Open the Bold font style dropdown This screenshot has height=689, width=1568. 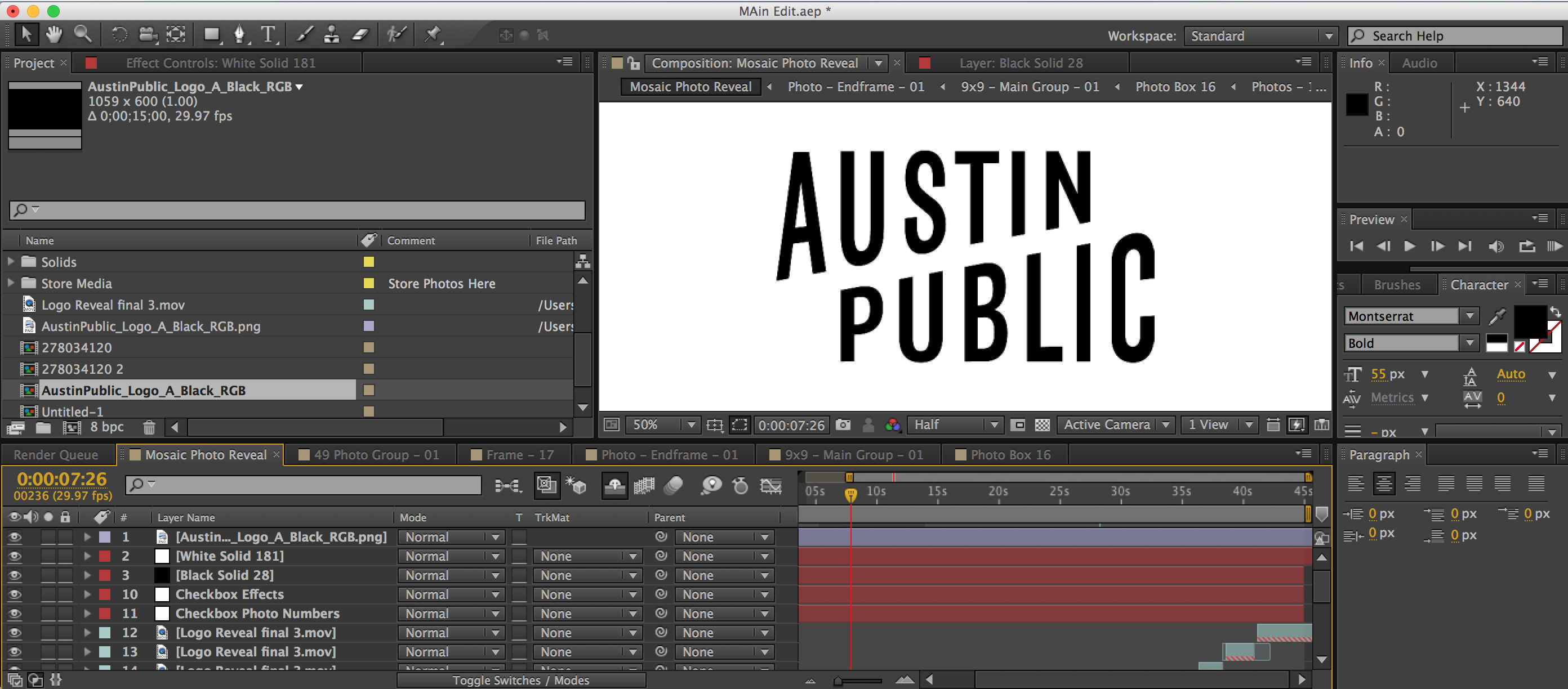[1411, 343]
